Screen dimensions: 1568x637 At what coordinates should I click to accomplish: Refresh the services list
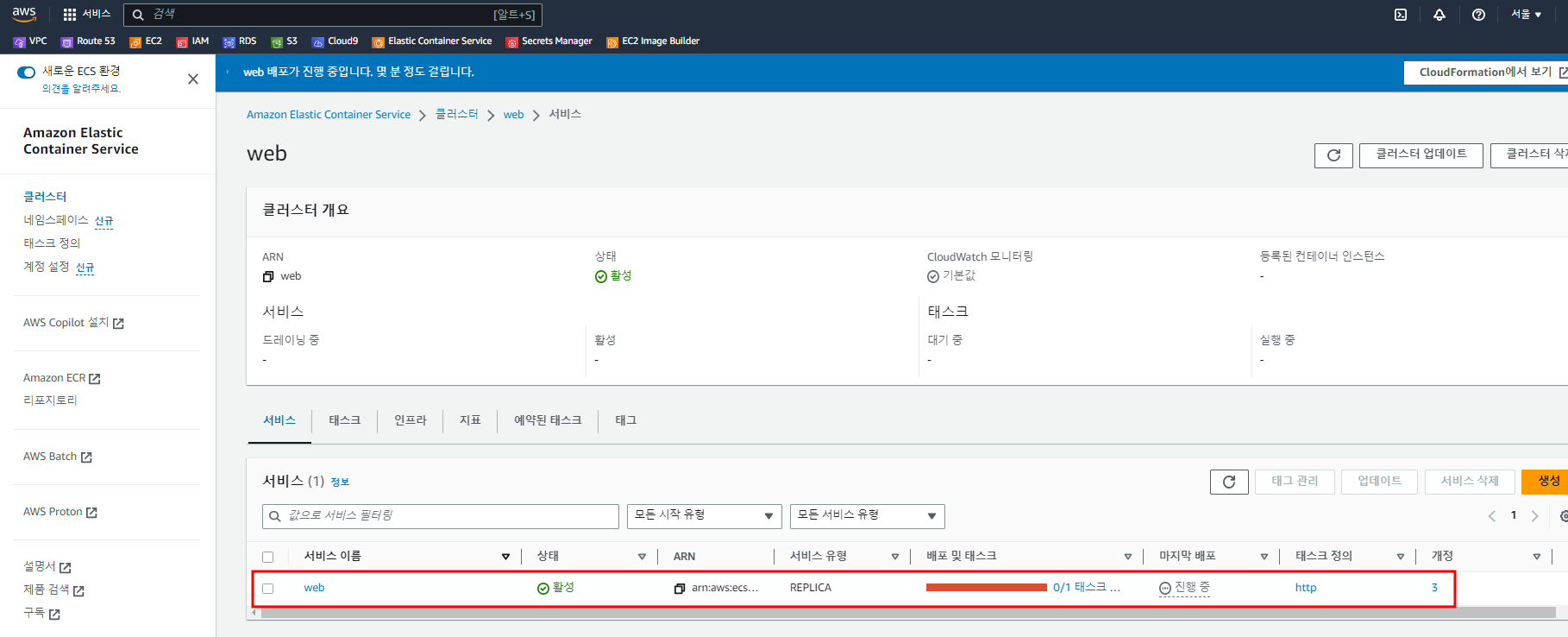pos(1229,482)
